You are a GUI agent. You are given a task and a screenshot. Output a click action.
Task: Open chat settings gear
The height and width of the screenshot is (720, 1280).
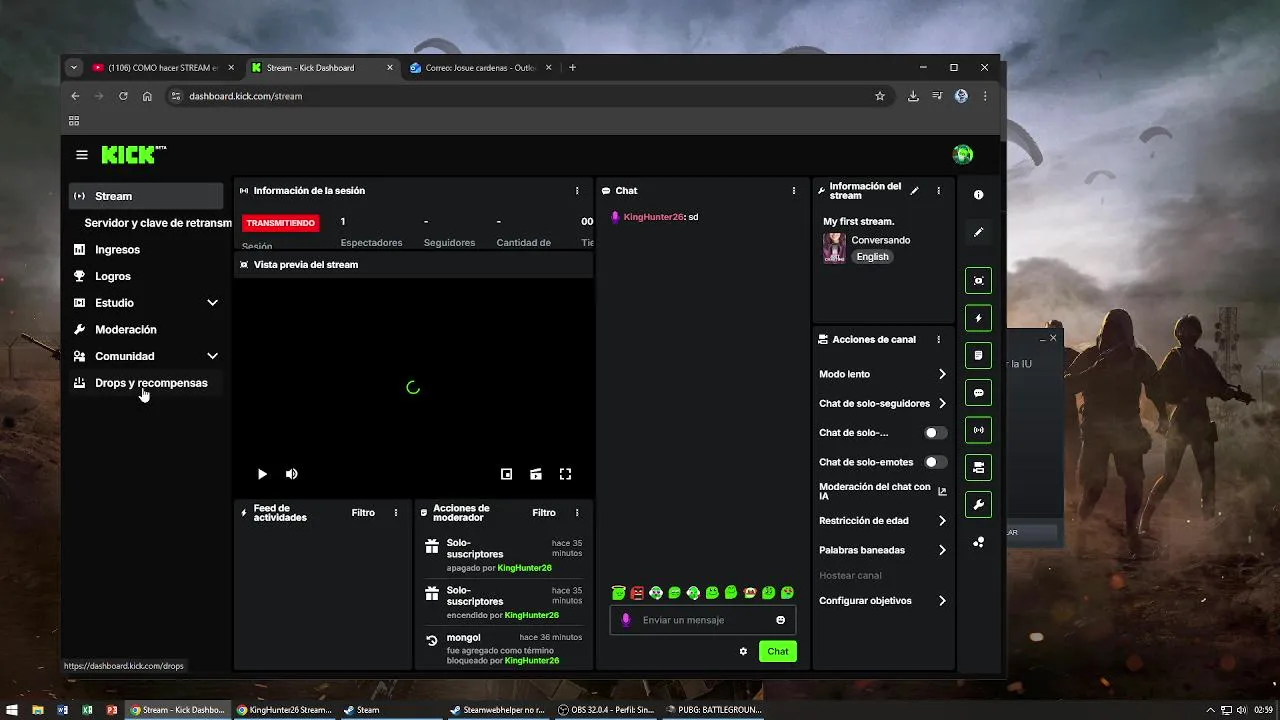[743, 651]
